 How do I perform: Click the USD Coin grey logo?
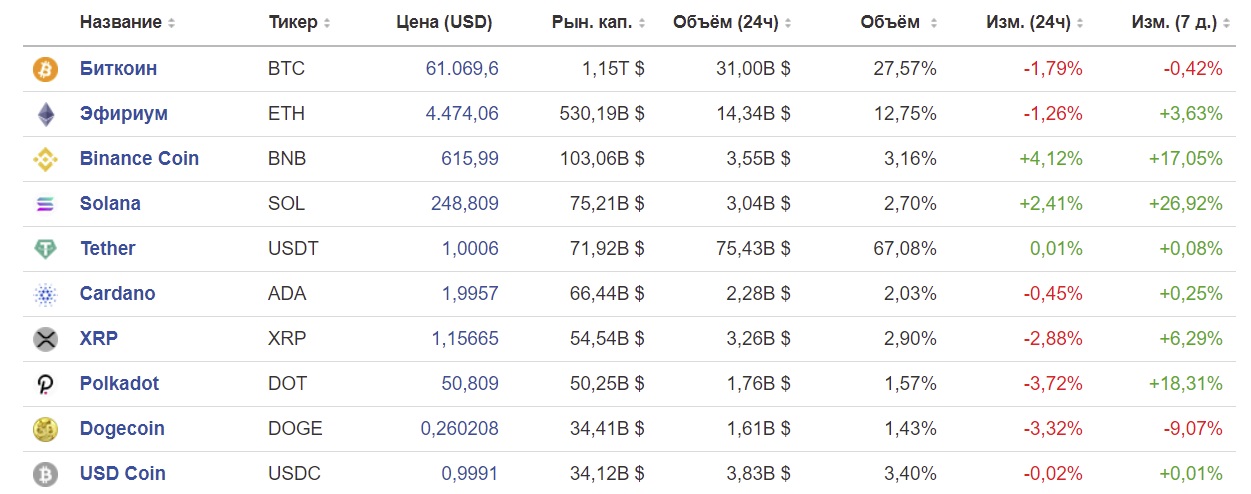pyautogui.click(x=46, y=474)
